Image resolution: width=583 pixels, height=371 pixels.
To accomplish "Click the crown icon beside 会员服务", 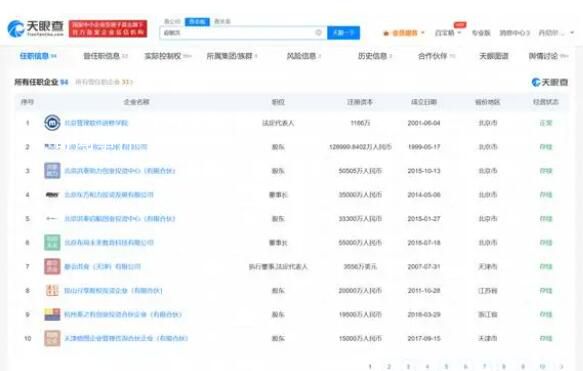I will (x=386, y=33).
